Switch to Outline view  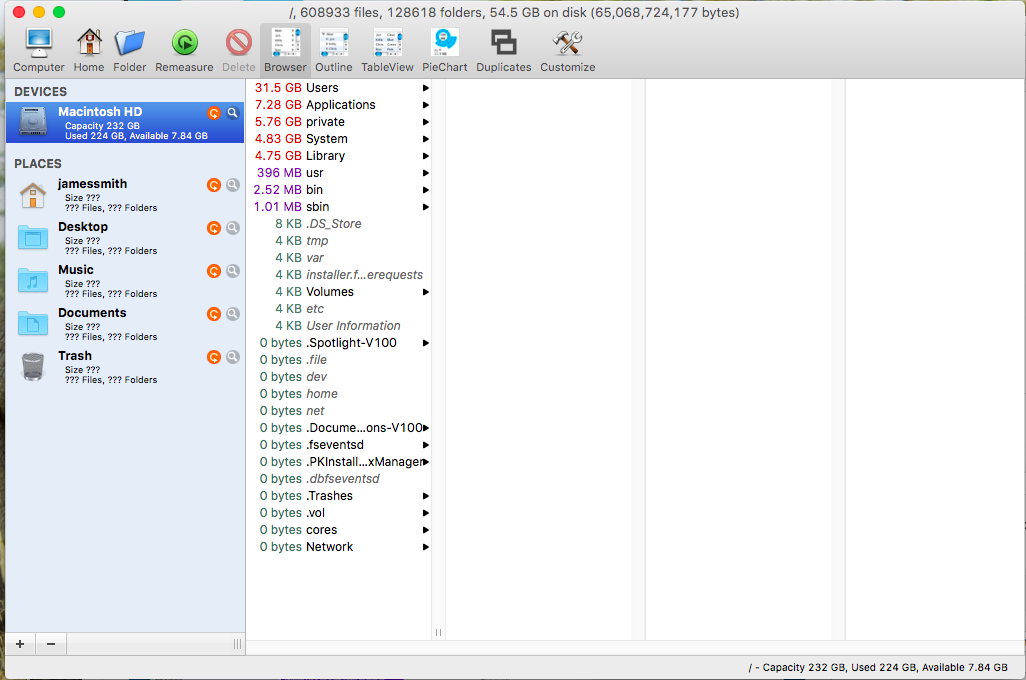pos(334,50)
